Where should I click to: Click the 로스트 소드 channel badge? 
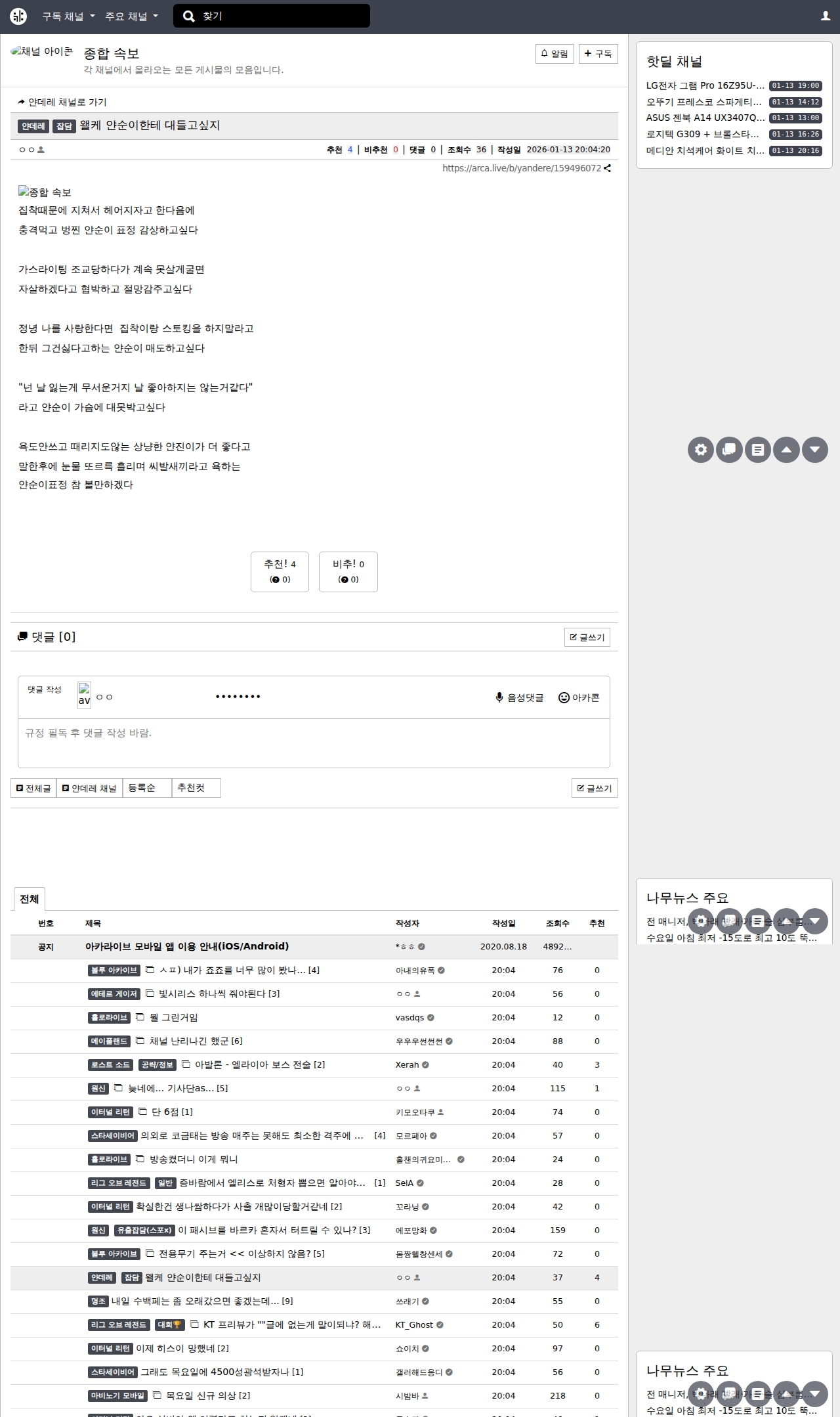tap(110, 1065)
